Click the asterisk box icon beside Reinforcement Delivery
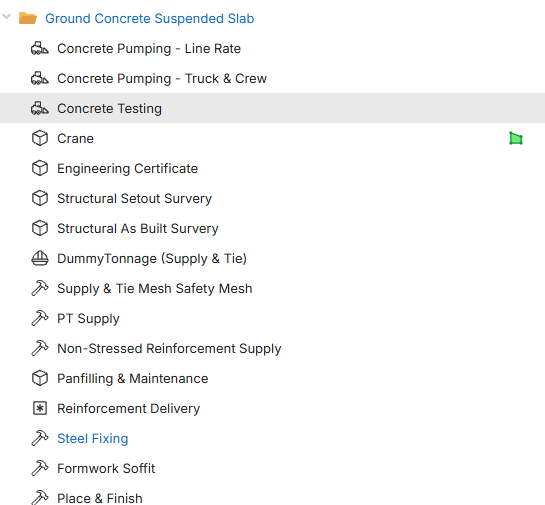This screenshot has height=505, width=545. click(x=40, y=408)
